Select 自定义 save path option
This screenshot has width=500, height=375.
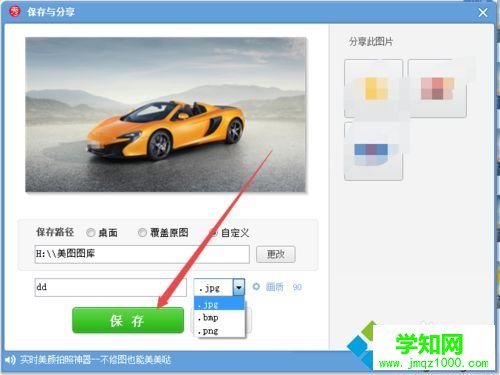214,233
